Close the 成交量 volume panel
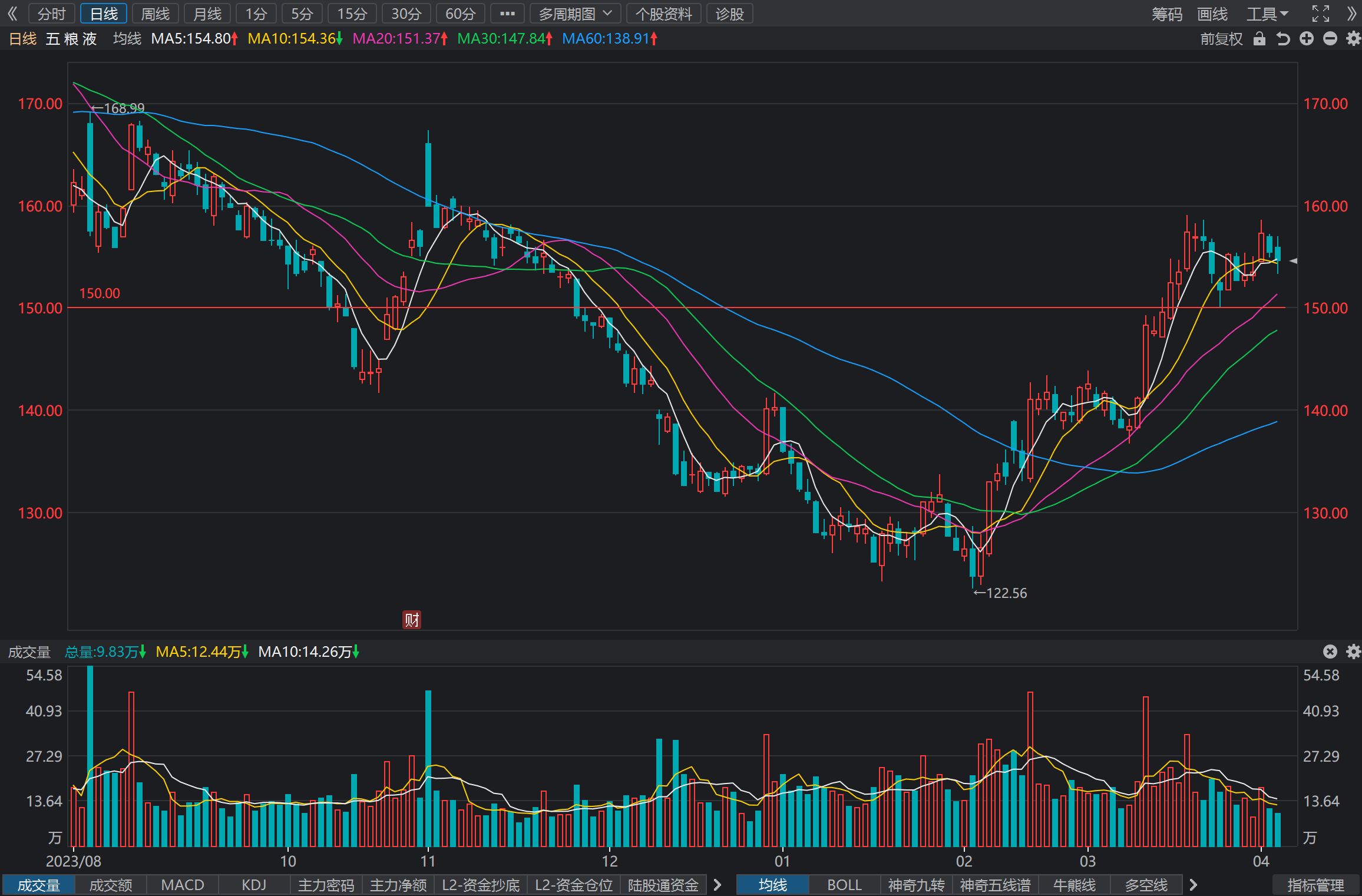 (x=1330, y=652)
